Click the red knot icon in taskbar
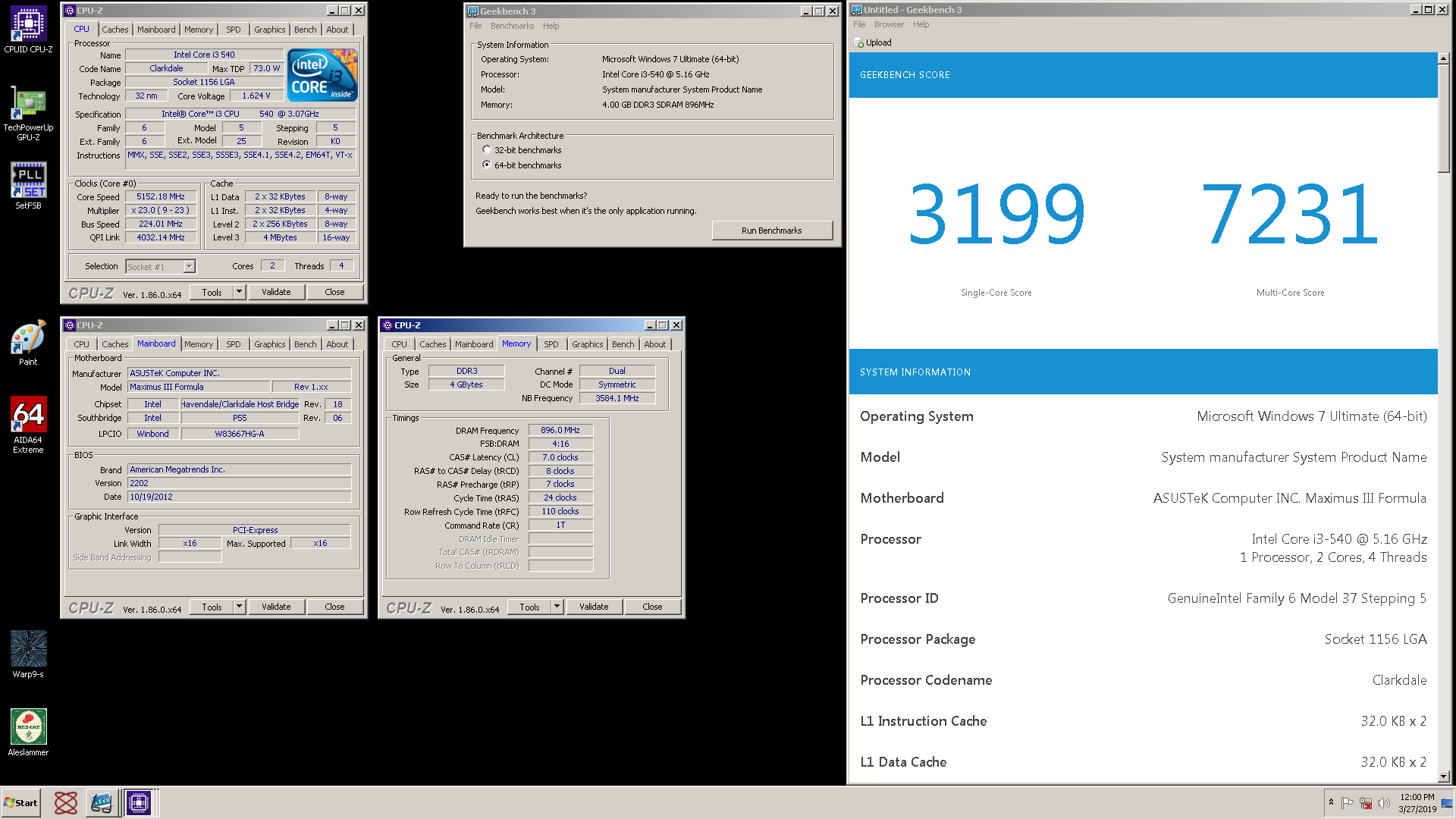 [x=66, y=802]
